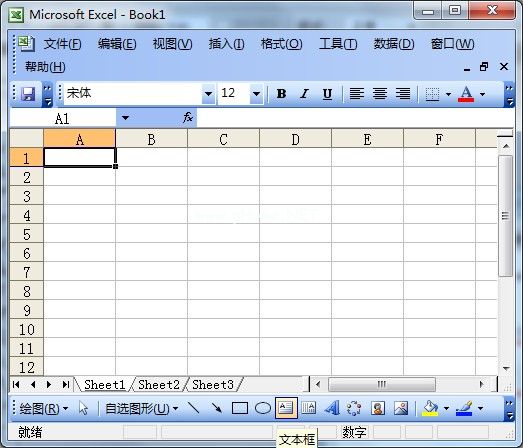The image size is (523, 448).
Task: Open the 数据(D) menu
Action: [394, 44]
